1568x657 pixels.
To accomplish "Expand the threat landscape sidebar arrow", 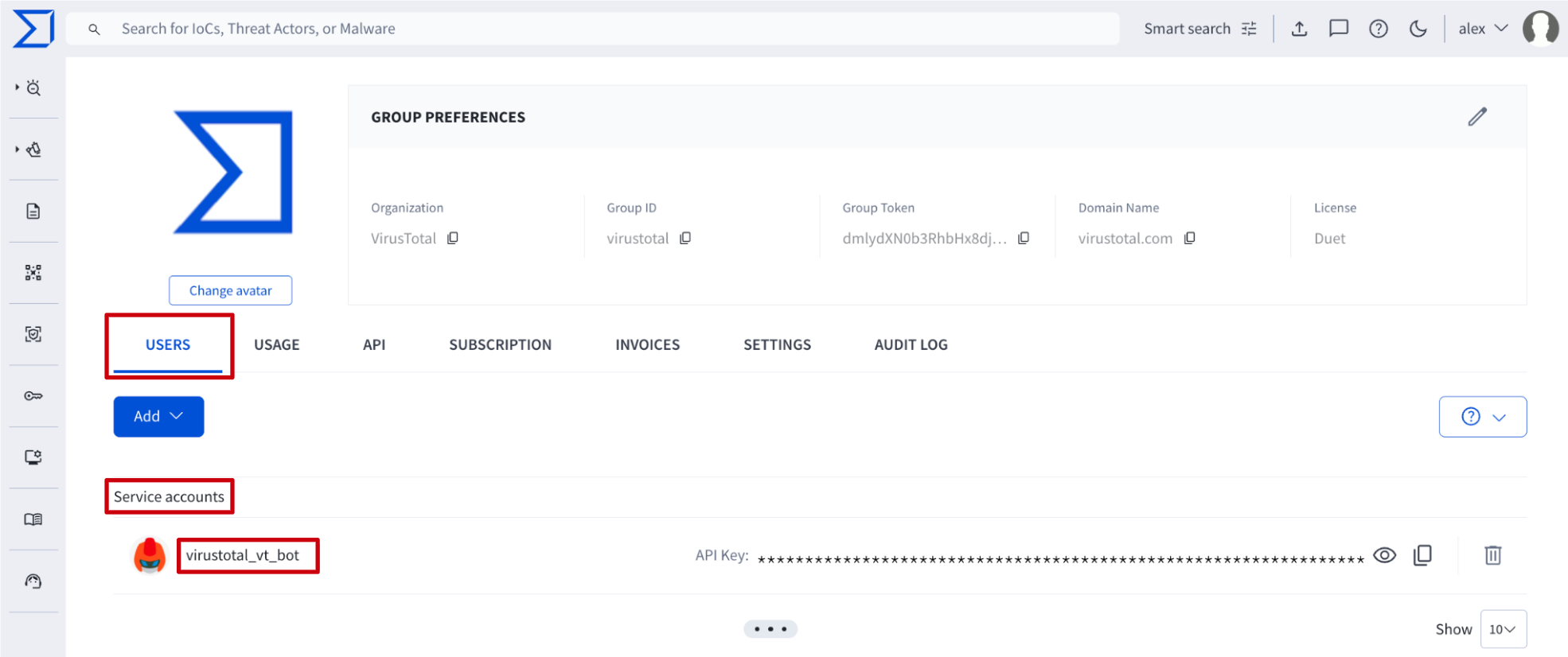I will click(18, 149).
